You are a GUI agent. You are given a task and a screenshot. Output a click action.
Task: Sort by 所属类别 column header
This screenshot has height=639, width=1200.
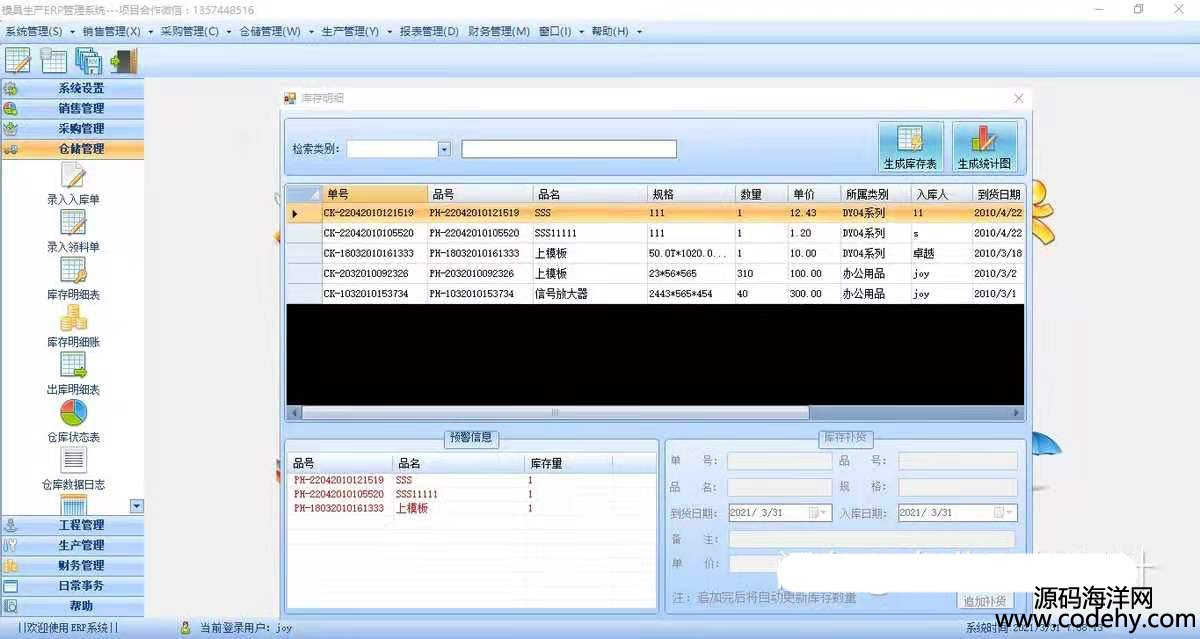(x=875, y=194)
